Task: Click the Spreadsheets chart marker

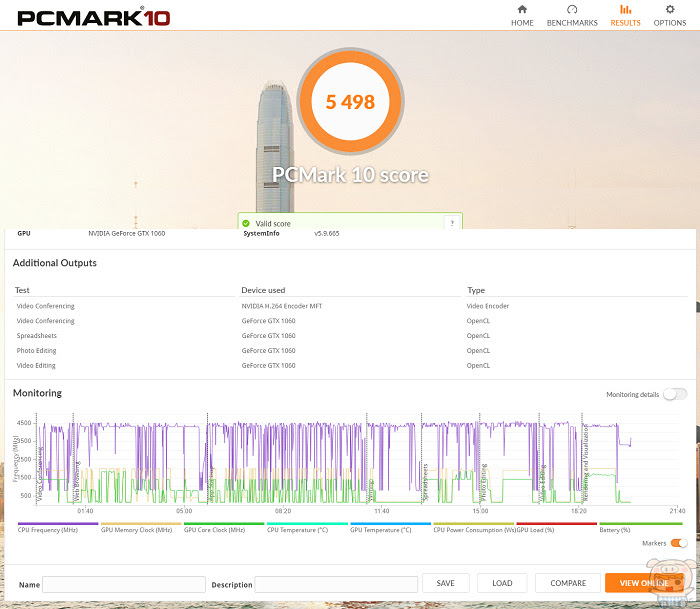Action: click(425, 482)
